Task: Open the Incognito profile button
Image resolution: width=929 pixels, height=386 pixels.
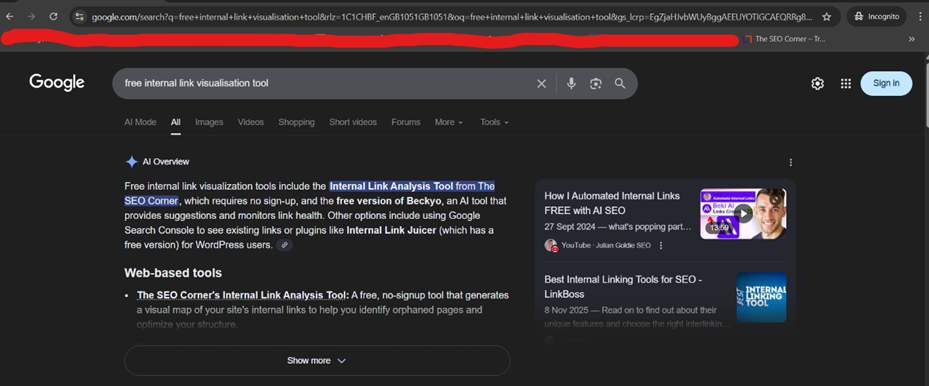Action: pyautogui.click(x=877, y=17)
